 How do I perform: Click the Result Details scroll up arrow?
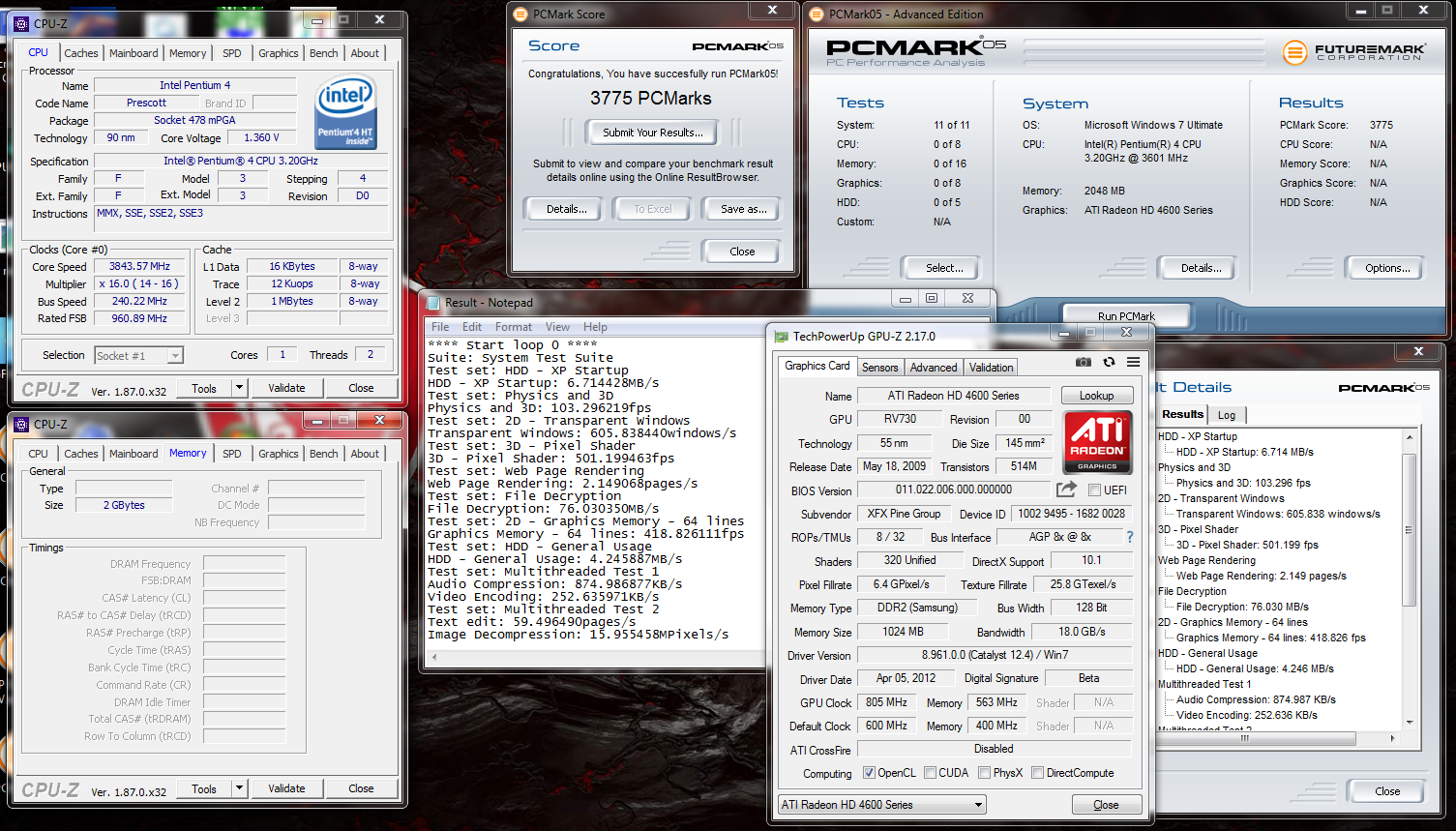tap(1410, 437)
